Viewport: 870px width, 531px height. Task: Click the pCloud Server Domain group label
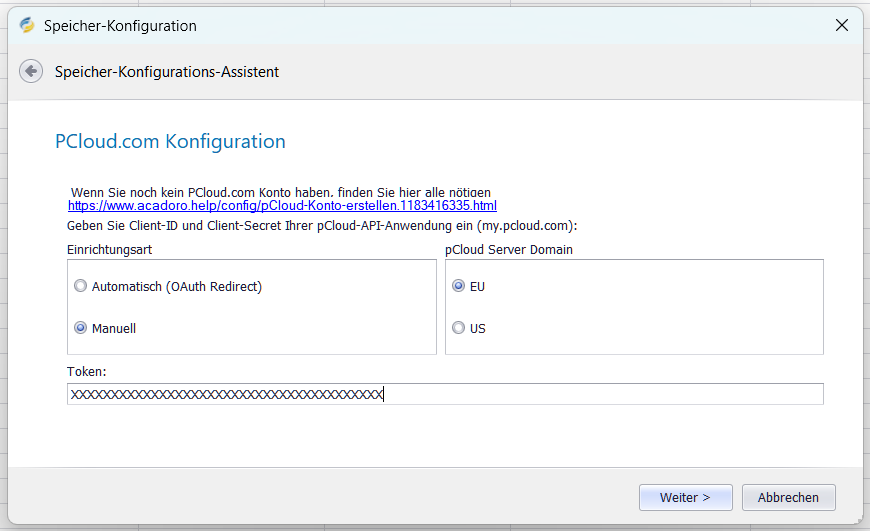(x=509, y=249)
